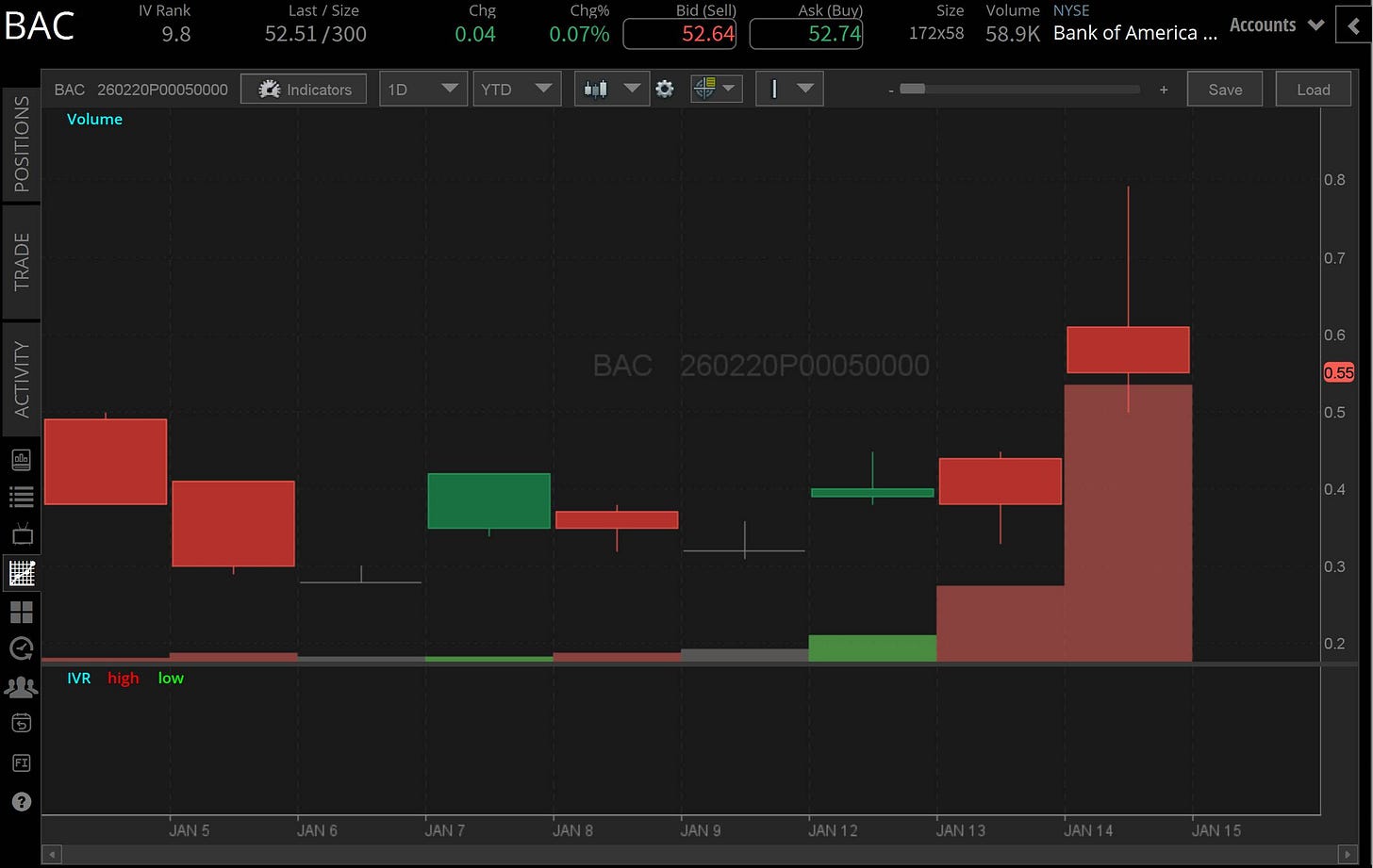This screenshot has height=868, width=1373.
Task: Click the 0.4 price axis label
Action: click(1334, 489)
